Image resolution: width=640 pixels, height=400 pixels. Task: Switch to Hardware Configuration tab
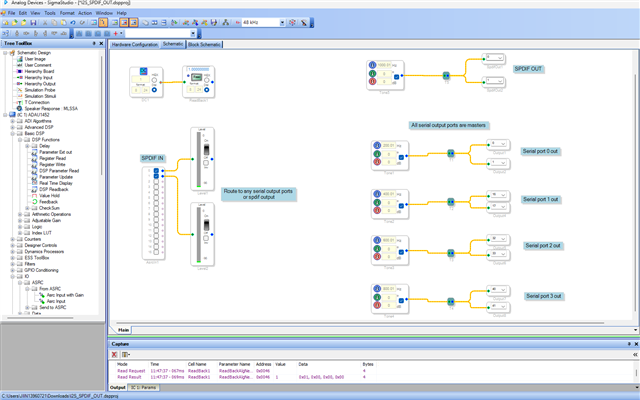tap(135, 44)
